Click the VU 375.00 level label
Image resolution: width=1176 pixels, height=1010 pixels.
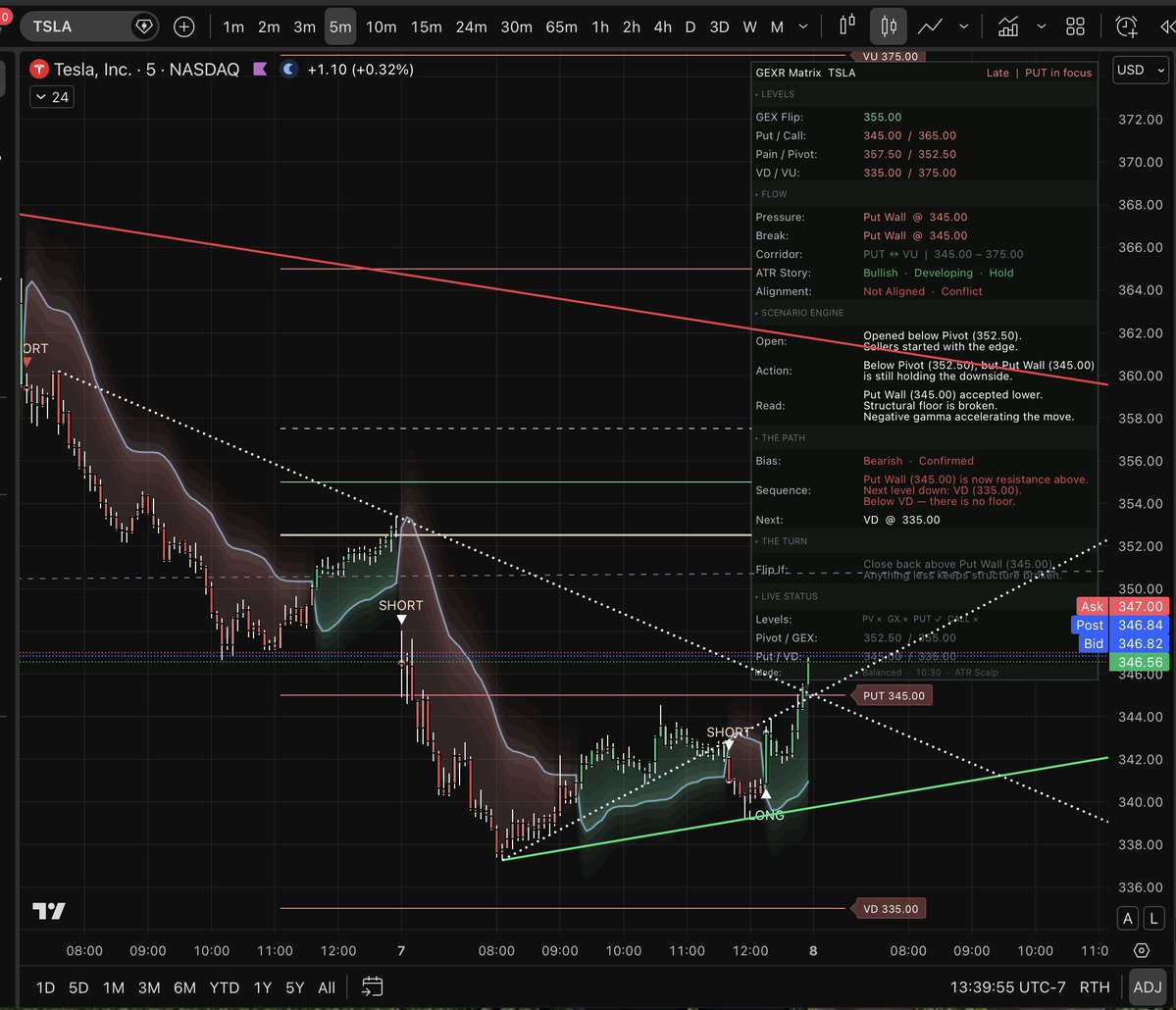[x=890, y=56]
